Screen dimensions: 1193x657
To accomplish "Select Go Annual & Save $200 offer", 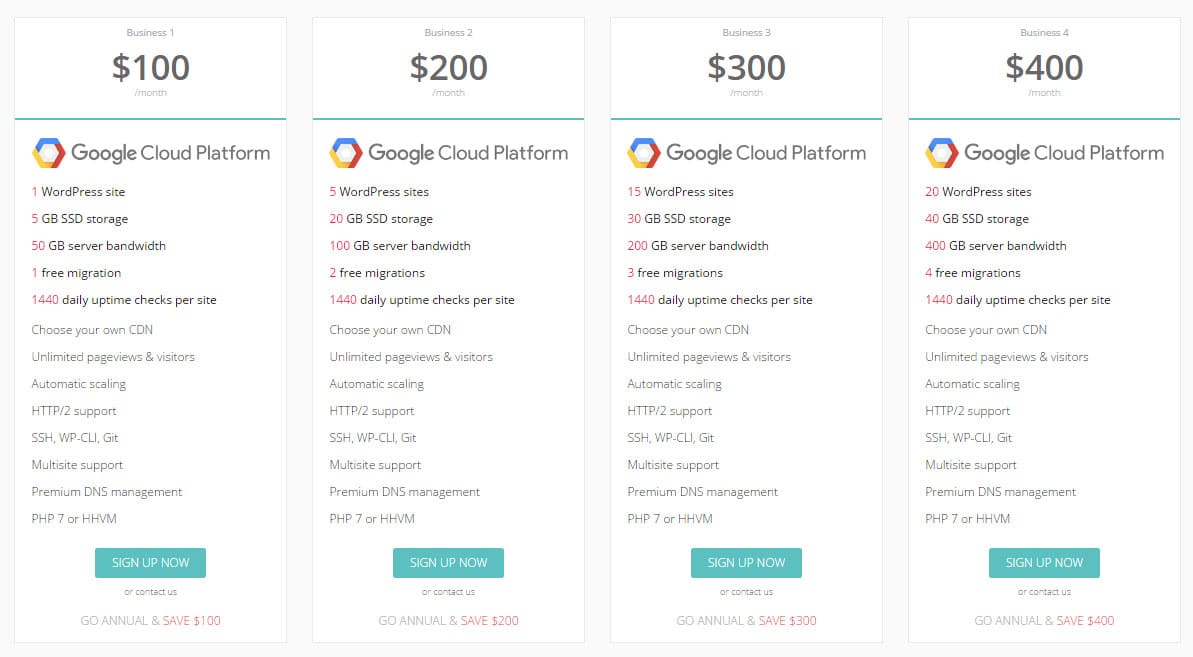I will (448, 621).
